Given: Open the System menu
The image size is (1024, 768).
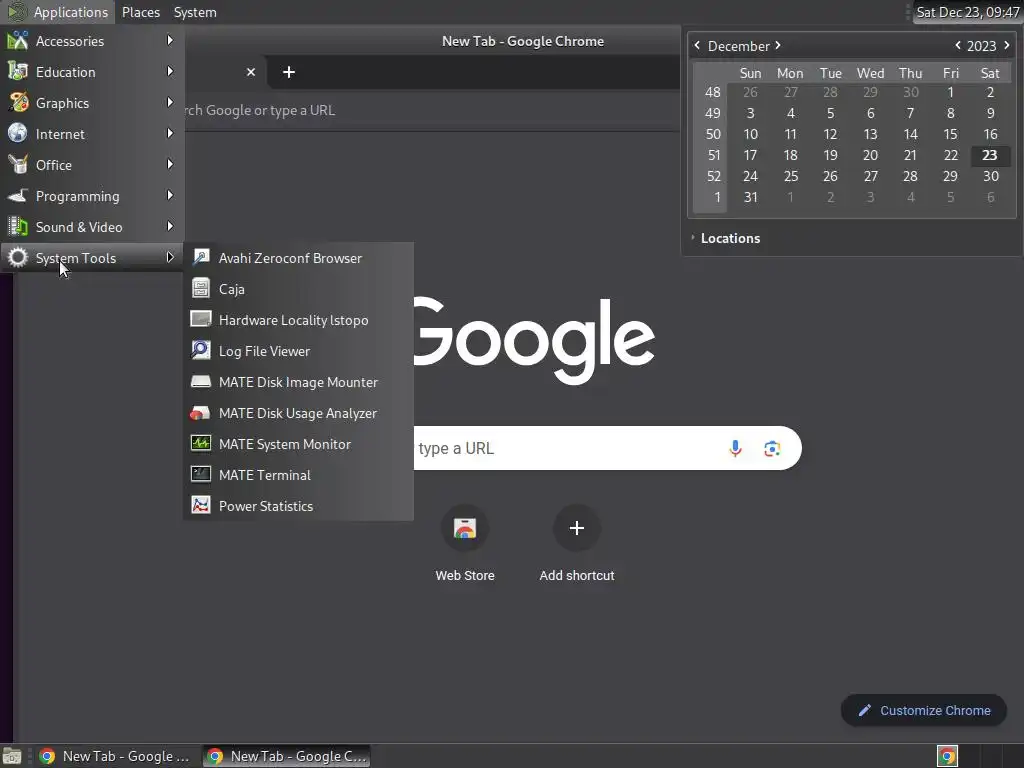Looking at the screenshot, I should tap(195, 12).
